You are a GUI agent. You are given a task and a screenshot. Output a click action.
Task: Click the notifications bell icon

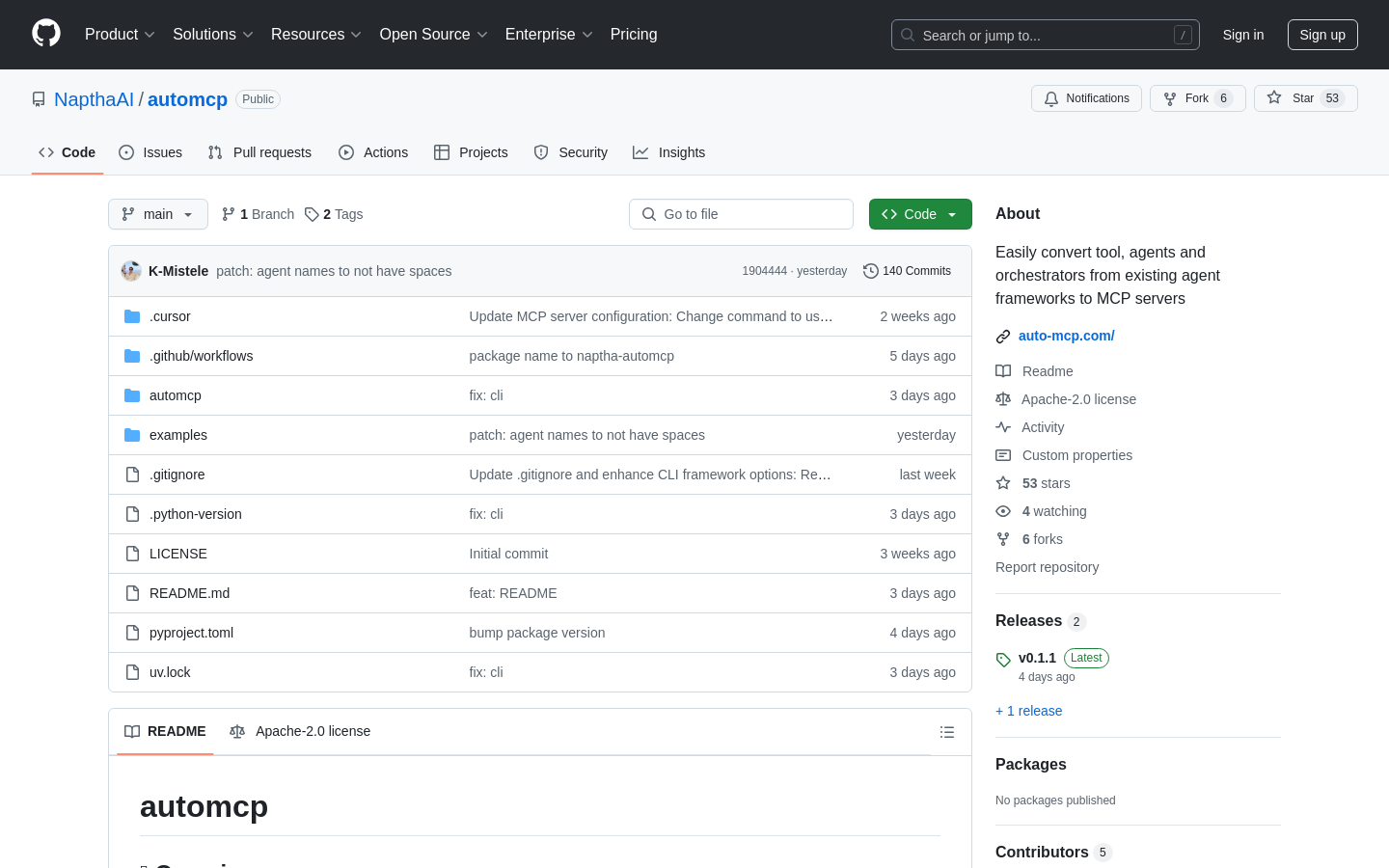1051,98
